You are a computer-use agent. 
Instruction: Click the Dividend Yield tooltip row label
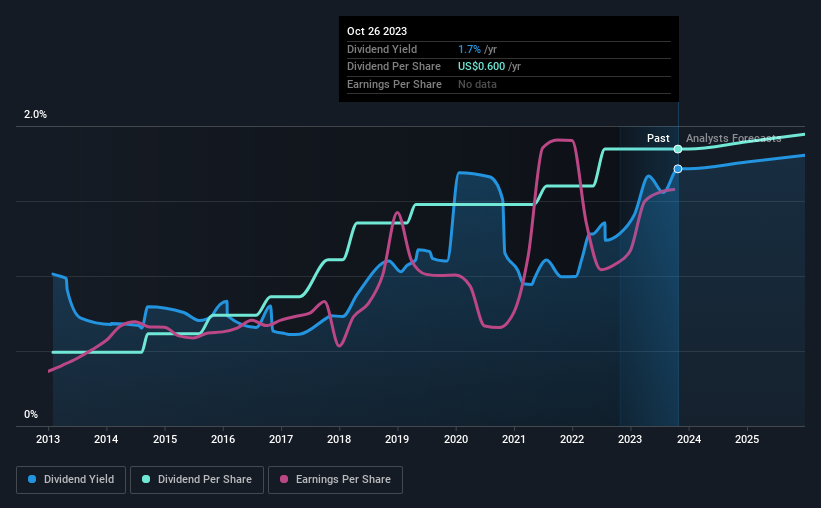382,49
